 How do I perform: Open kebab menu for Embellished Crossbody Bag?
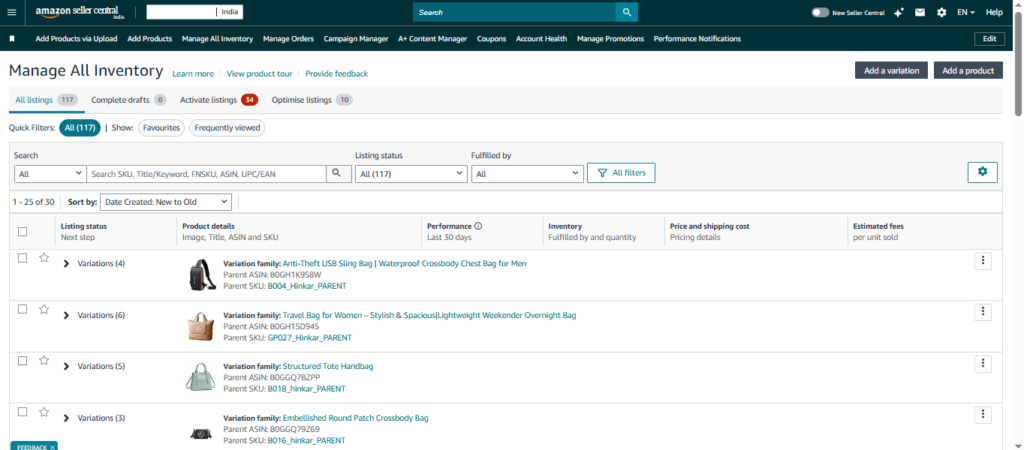983,415
